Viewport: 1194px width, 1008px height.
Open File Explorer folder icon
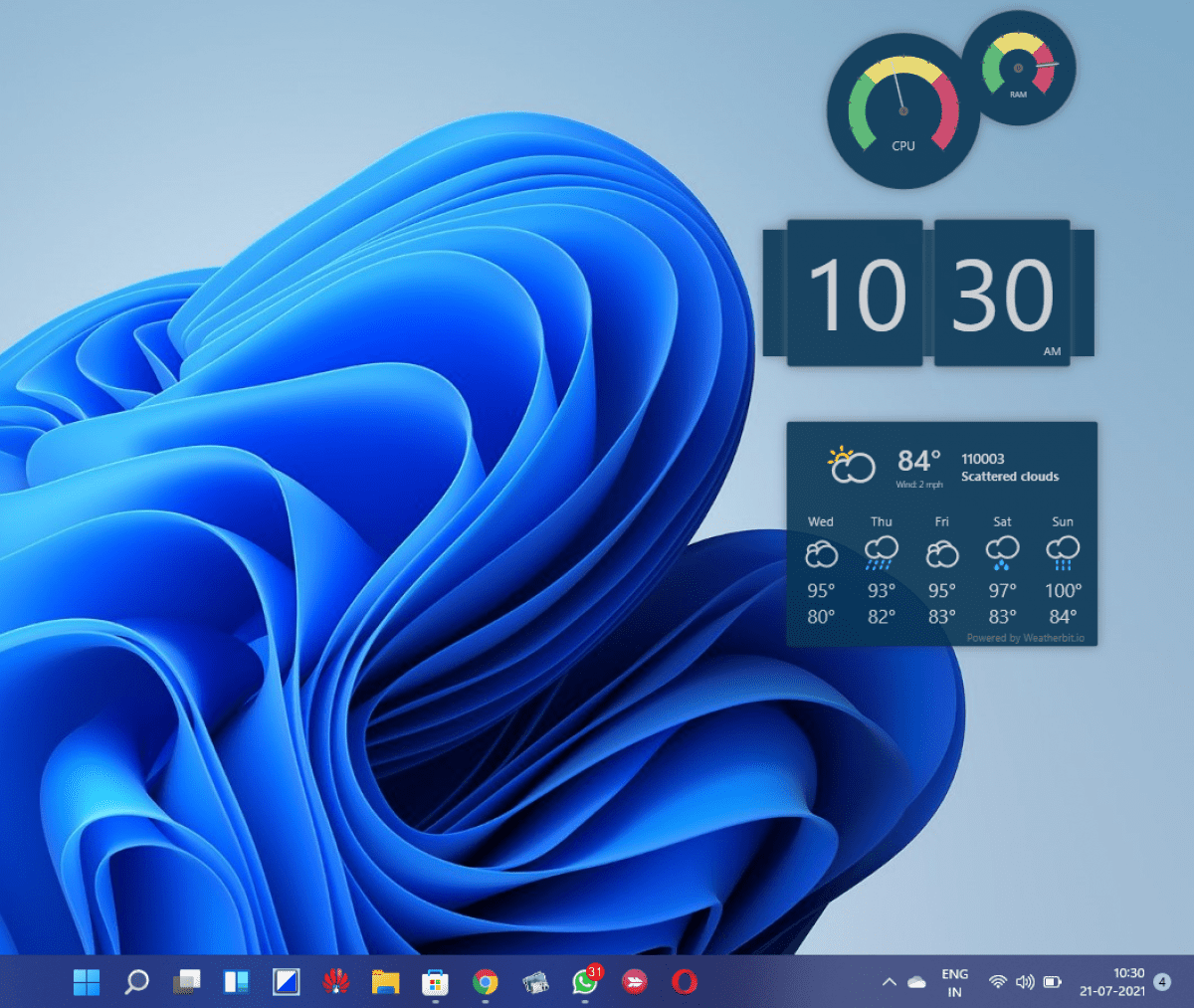click(x=385, y=982)
